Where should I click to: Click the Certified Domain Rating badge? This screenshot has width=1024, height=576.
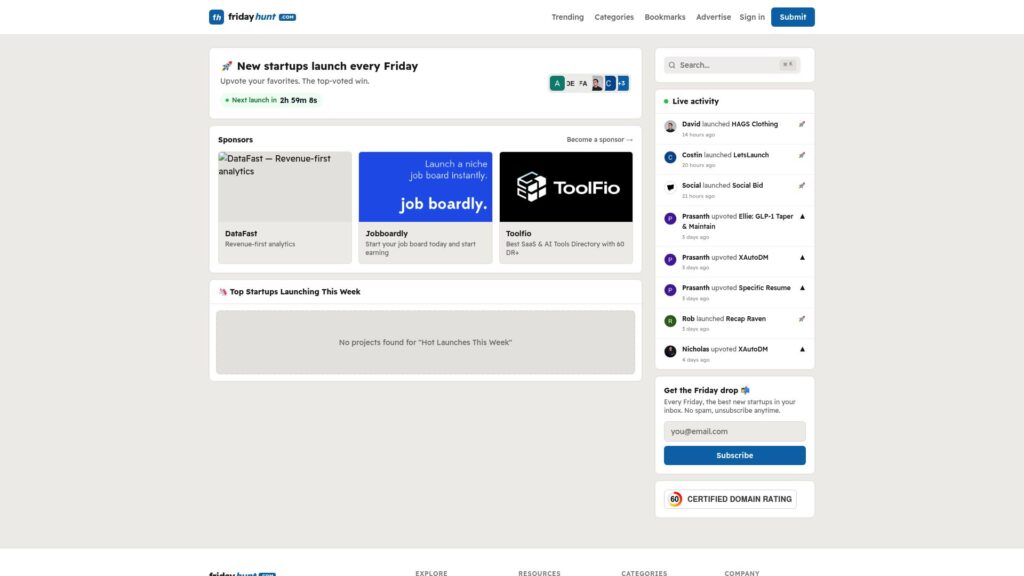[x=730, y=499]
